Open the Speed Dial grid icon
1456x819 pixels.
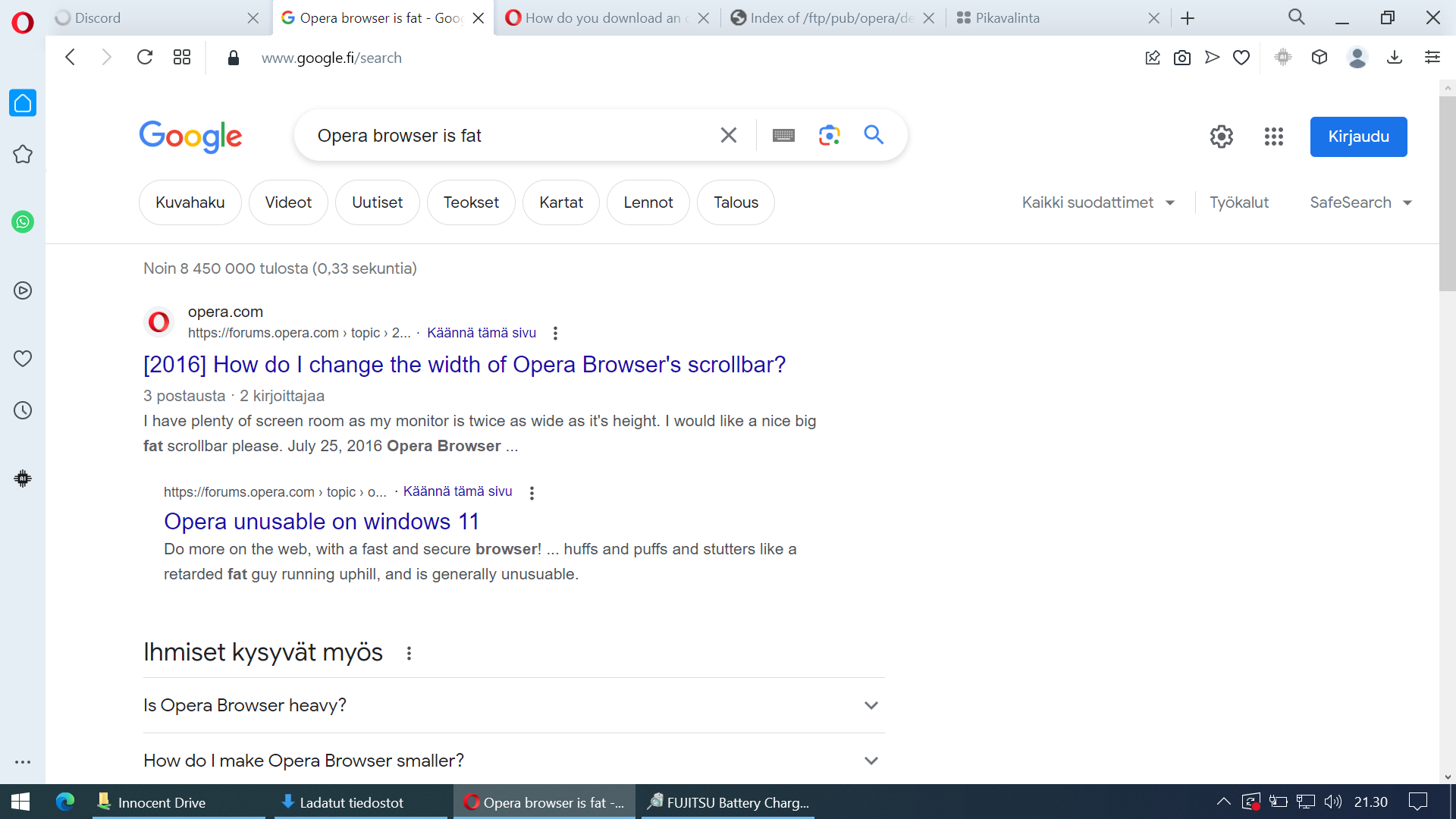182,58
